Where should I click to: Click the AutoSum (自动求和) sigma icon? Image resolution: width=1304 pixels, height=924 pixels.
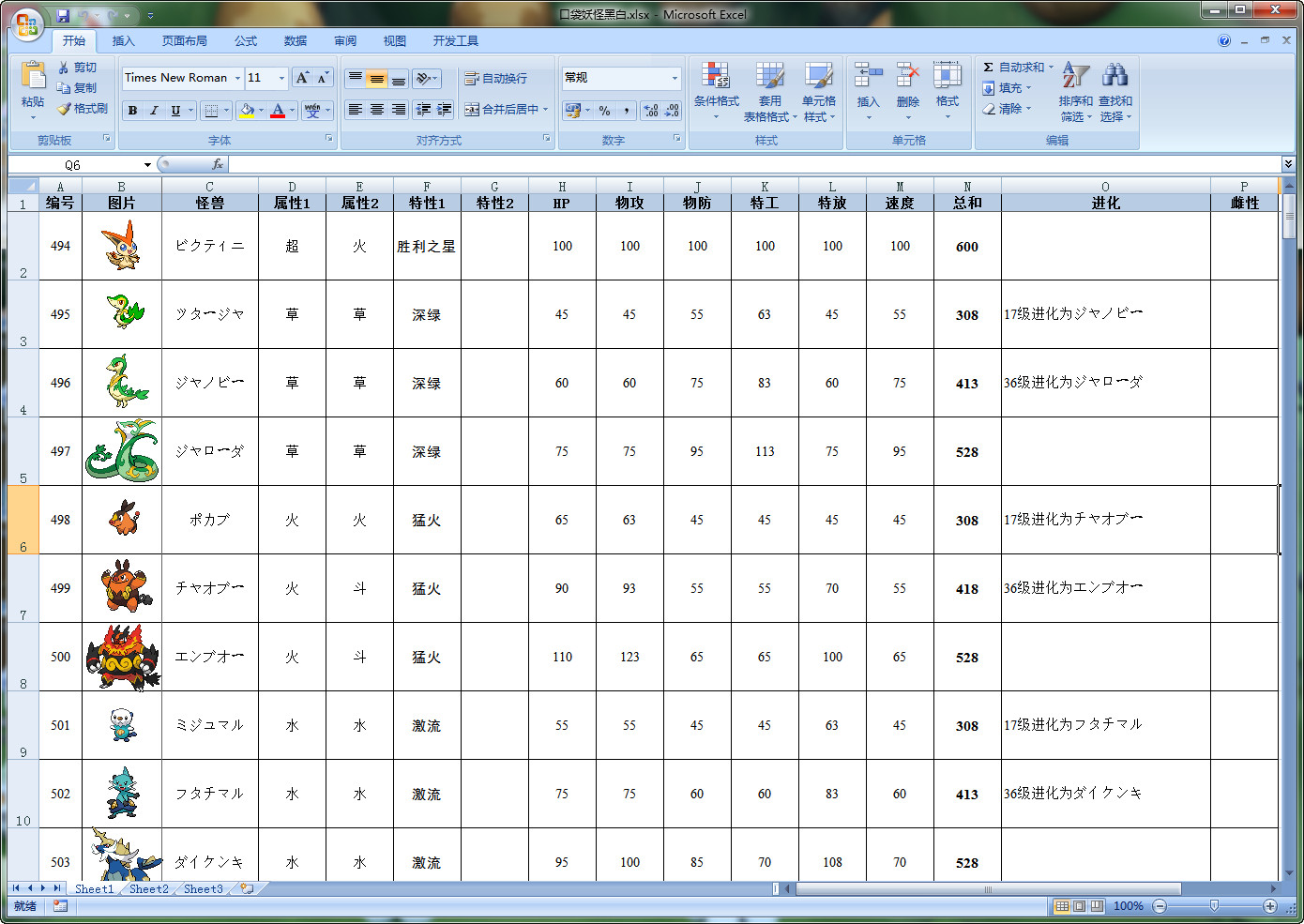pyautogui.click(x=988, y=68)
